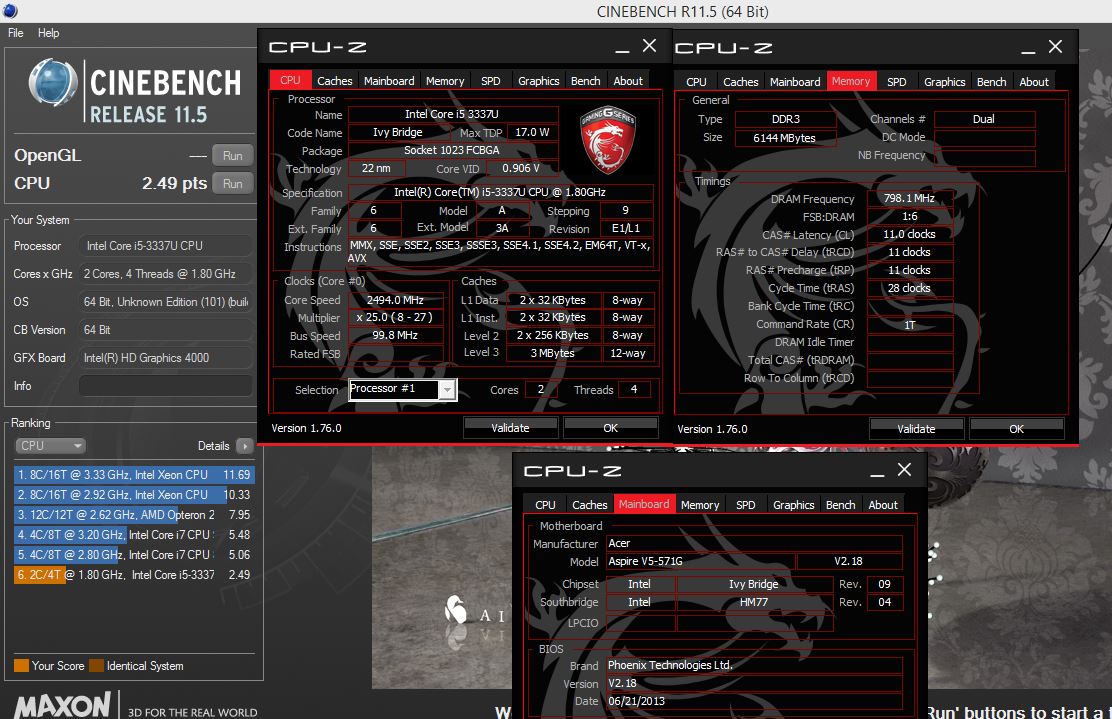Click the Core Speed 2494.0 MHz value
1112x719 pixels.
point(396,300)
